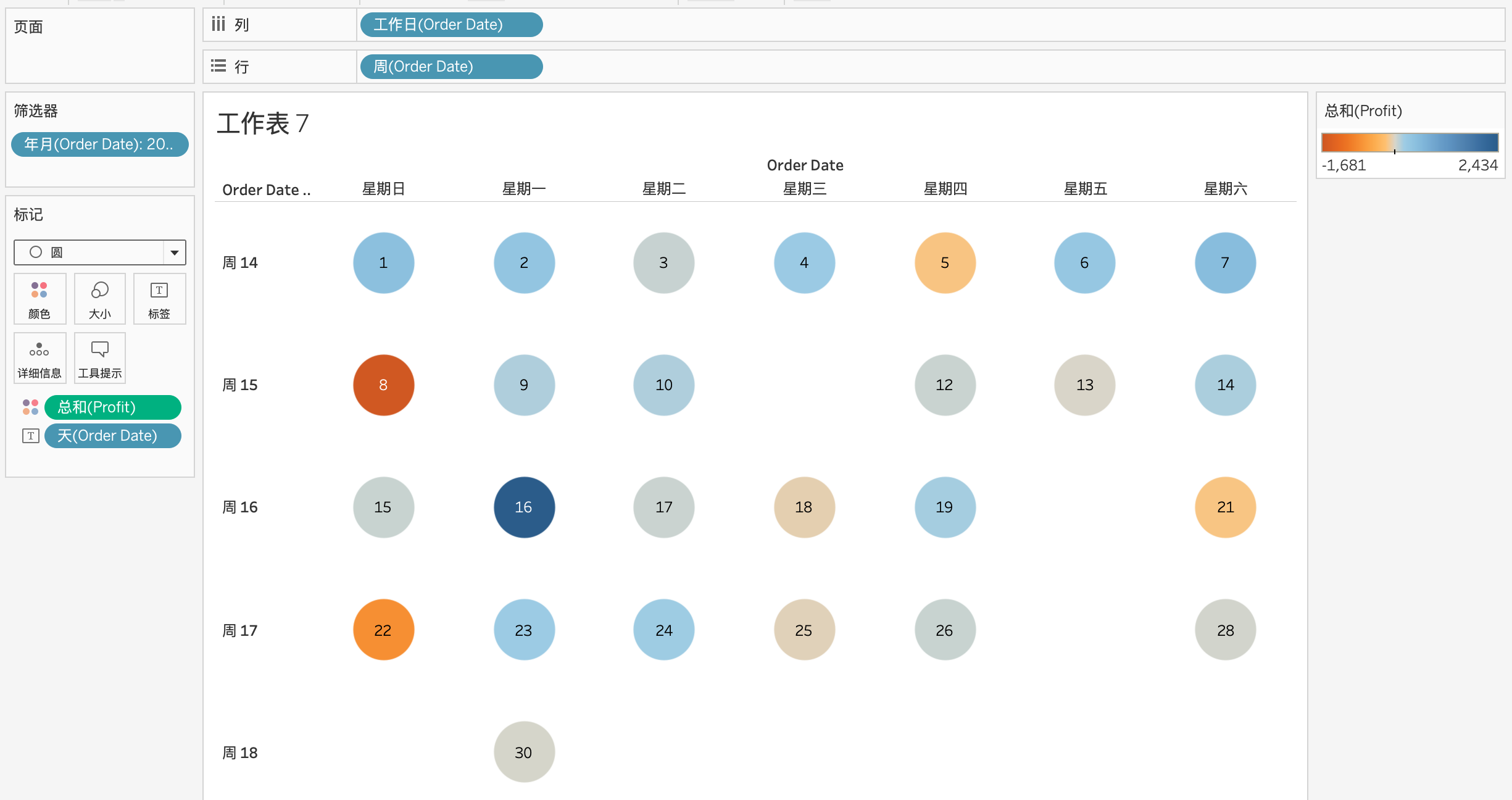Click the text T icon beside 天(Order Date)
1512x800 pixels.
coord(30,436)
